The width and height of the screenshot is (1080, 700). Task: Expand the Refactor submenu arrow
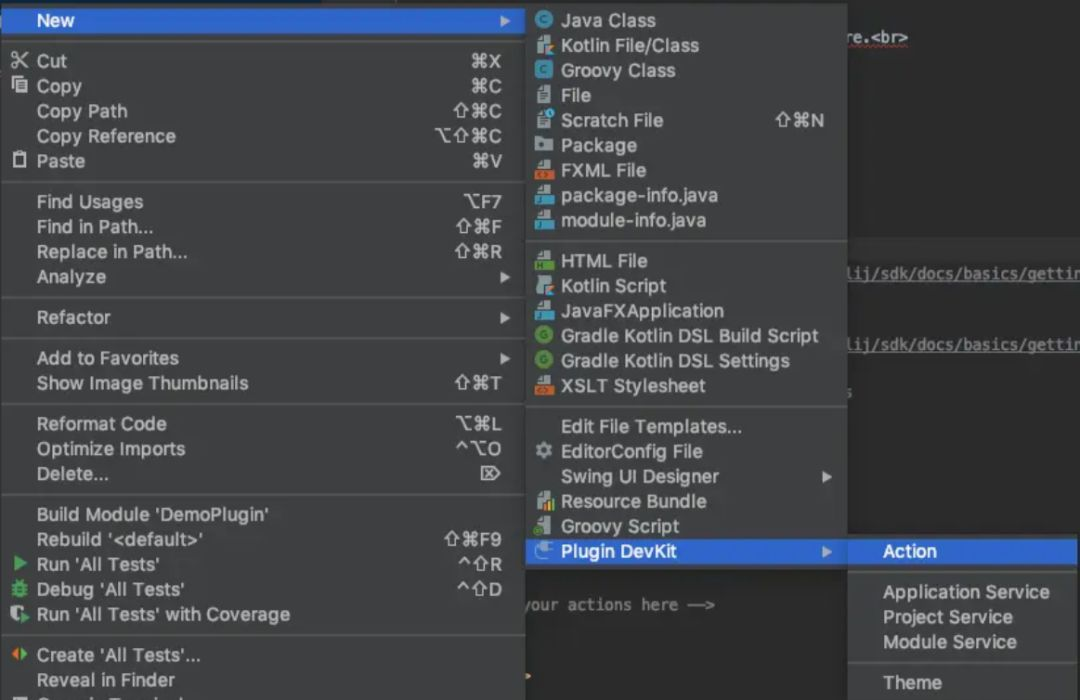pyautogui.click(x=505, y=318)
